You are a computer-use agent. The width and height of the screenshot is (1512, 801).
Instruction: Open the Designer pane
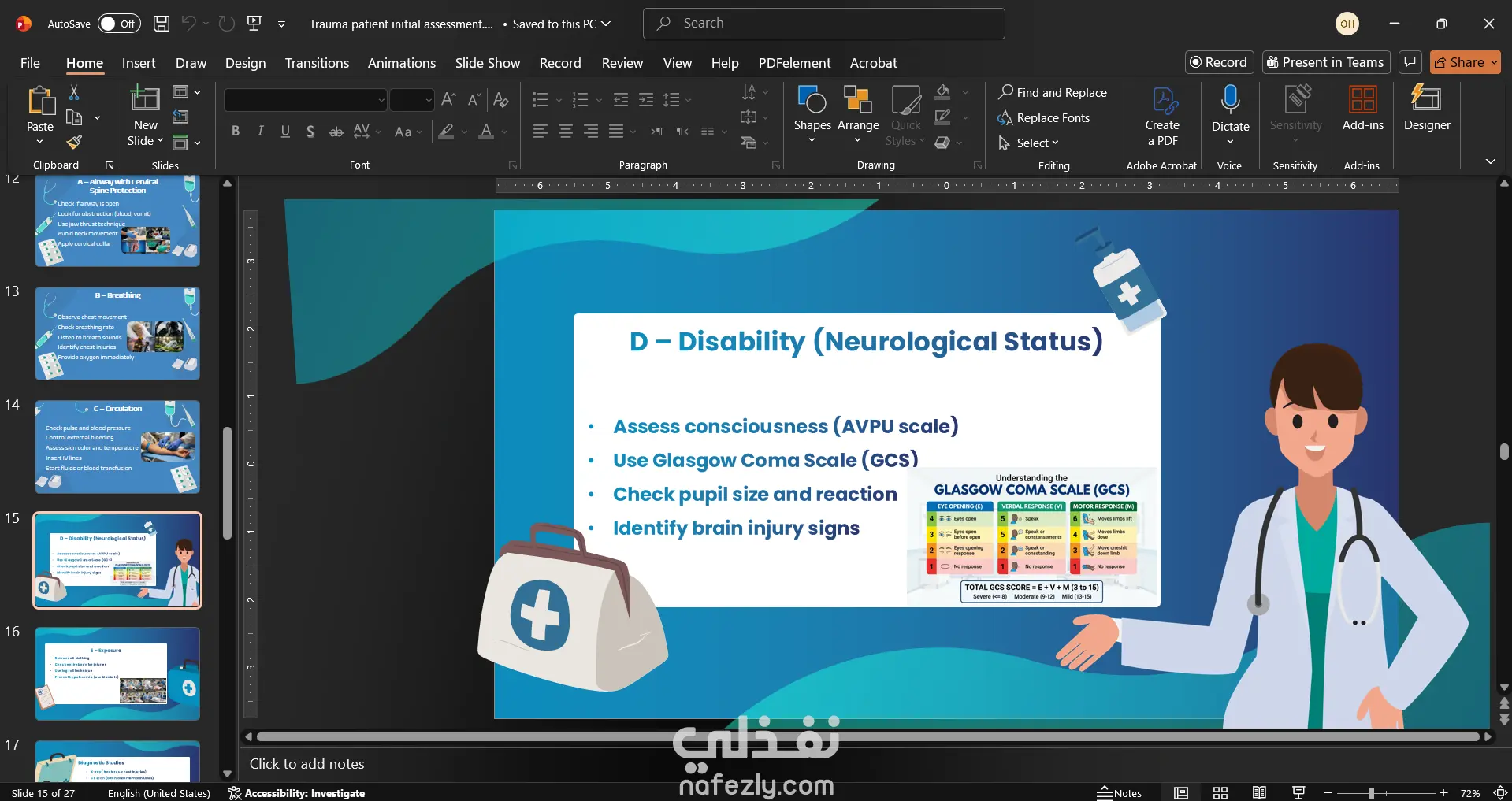tap(1427, 109)
